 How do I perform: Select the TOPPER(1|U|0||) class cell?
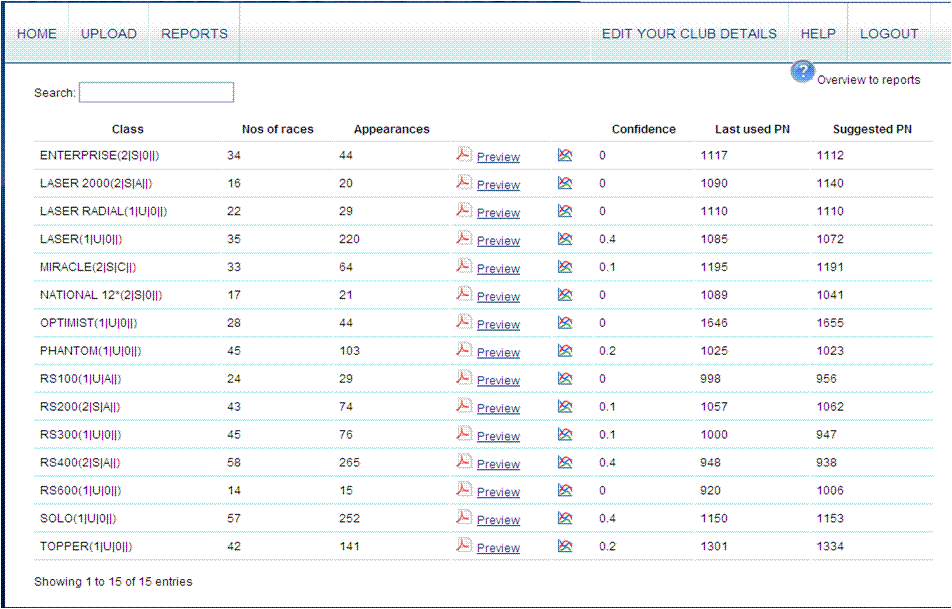click(86, 546)
